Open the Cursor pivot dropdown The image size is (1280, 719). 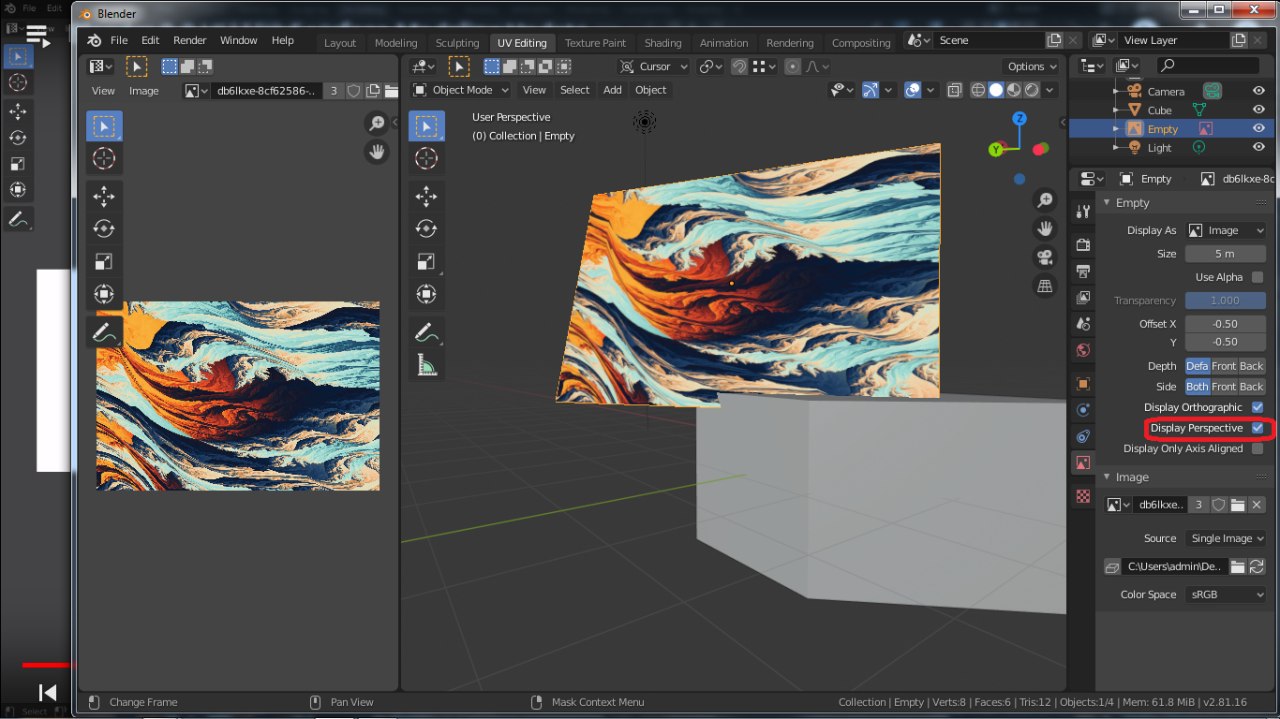[654, 66]
